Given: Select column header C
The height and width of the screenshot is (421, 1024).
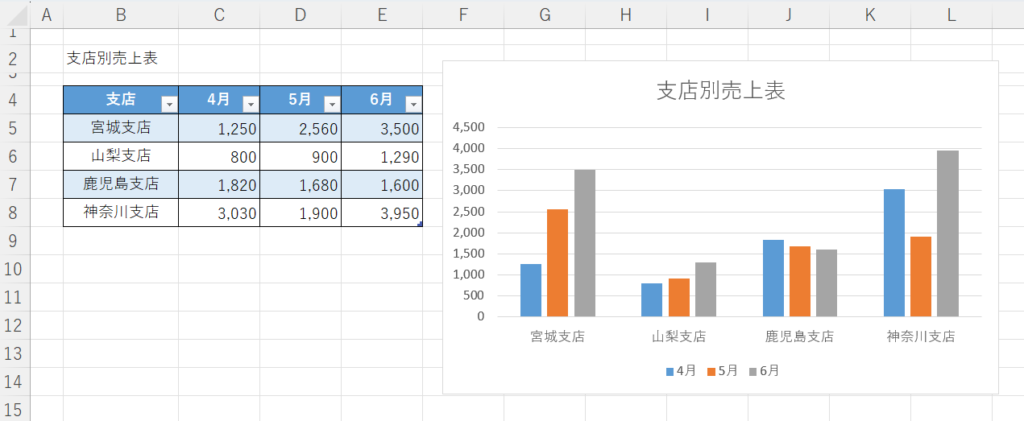Looking at the screenshot, I should (x=219, y=14).
